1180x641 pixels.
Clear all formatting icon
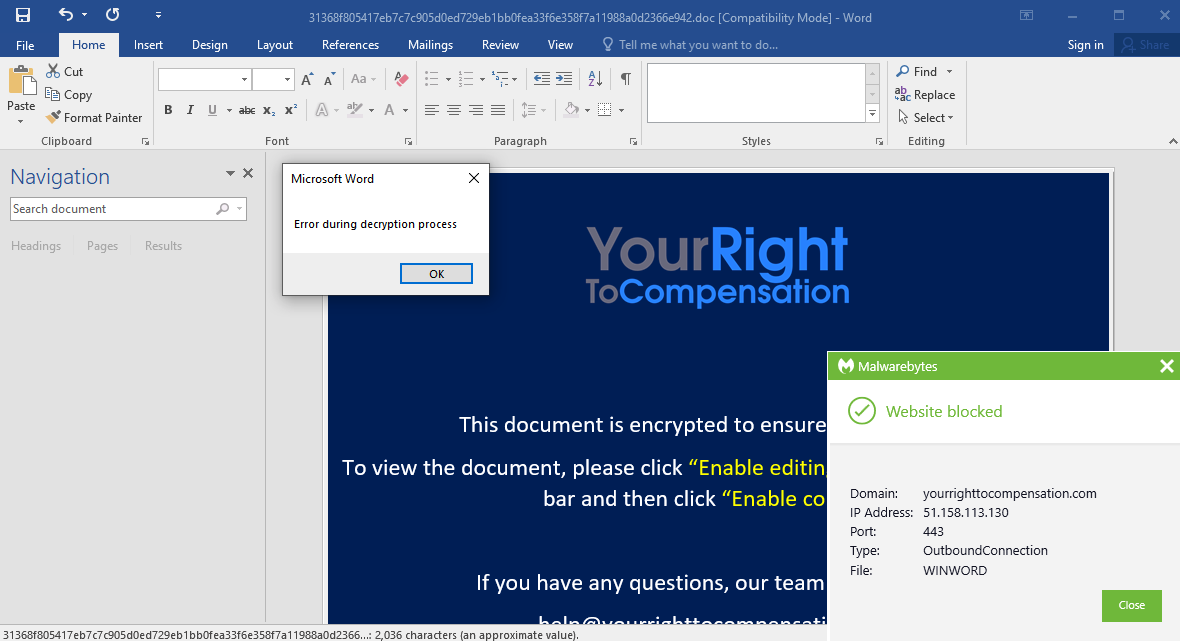pyautogui.click(x=401, y=79)
